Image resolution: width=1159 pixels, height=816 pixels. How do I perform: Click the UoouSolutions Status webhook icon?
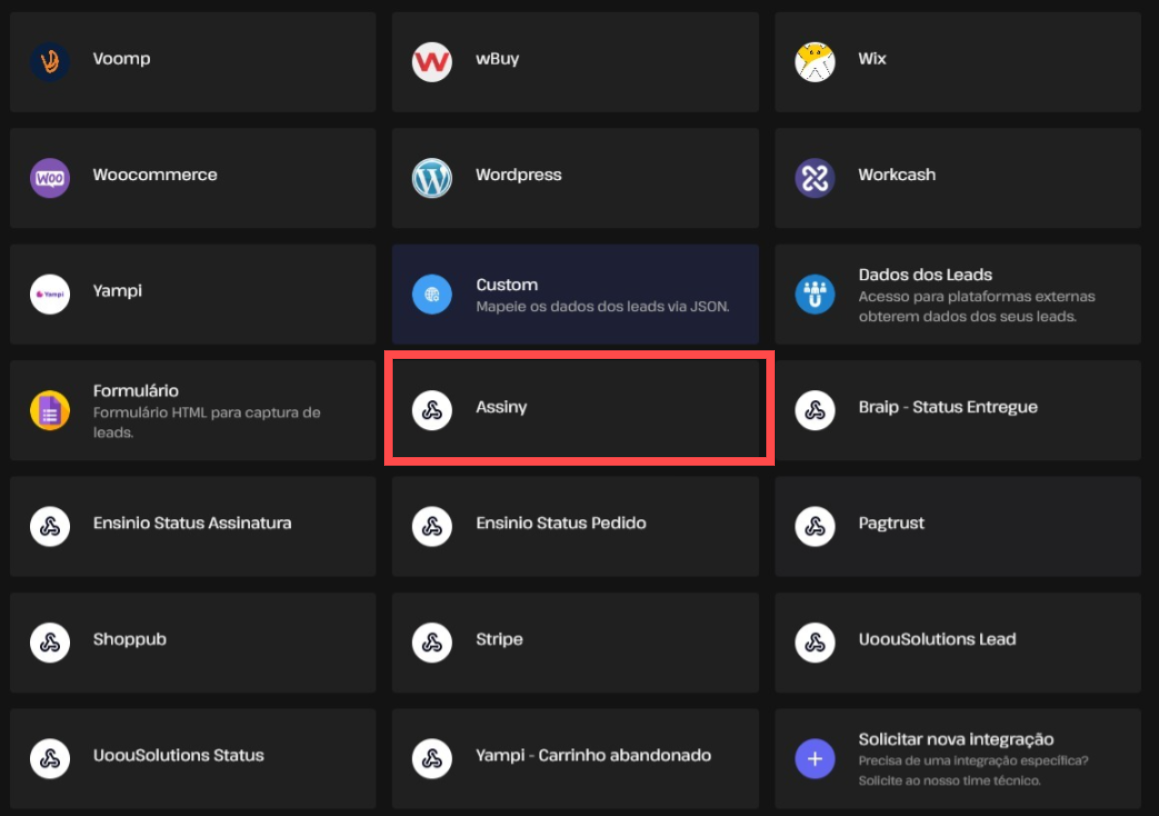click(x=50, y=758)
